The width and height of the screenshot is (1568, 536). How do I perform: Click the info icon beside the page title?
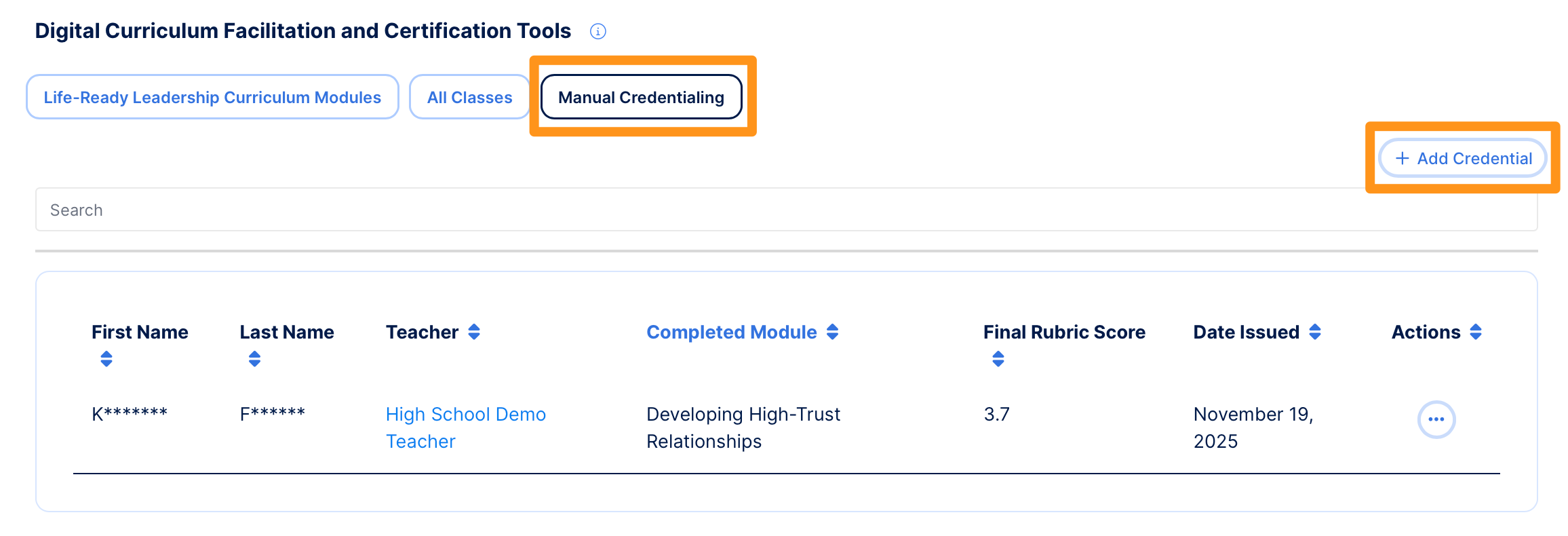(597, 31)
